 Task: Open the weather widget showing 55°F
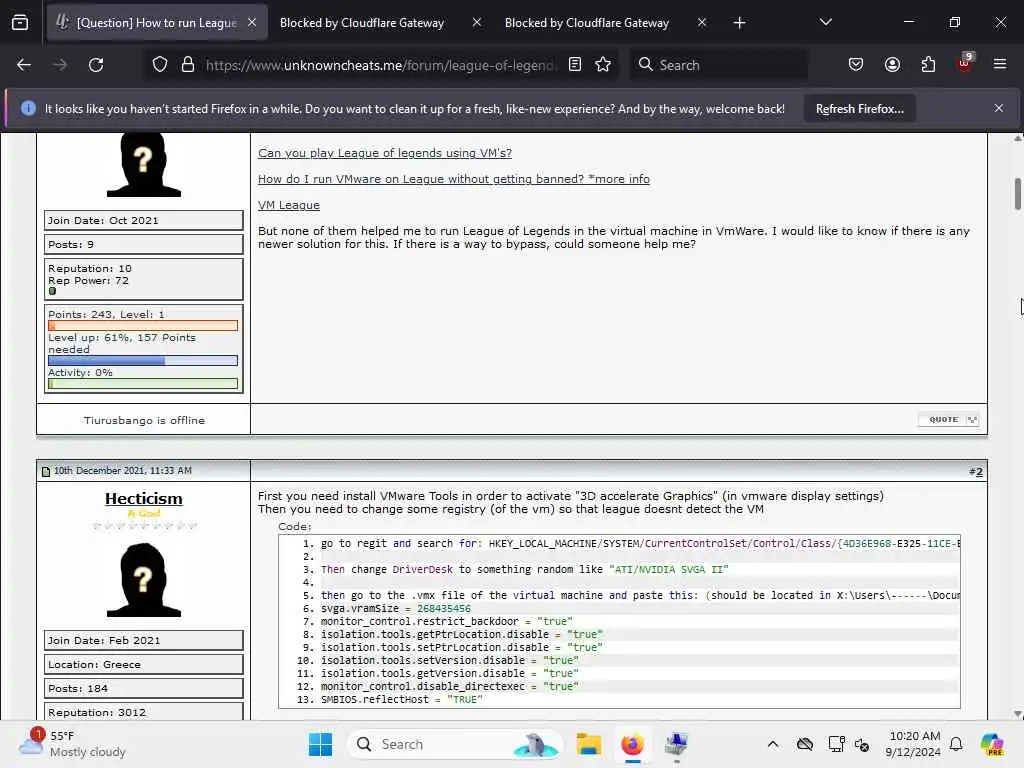tap(72, 744)
